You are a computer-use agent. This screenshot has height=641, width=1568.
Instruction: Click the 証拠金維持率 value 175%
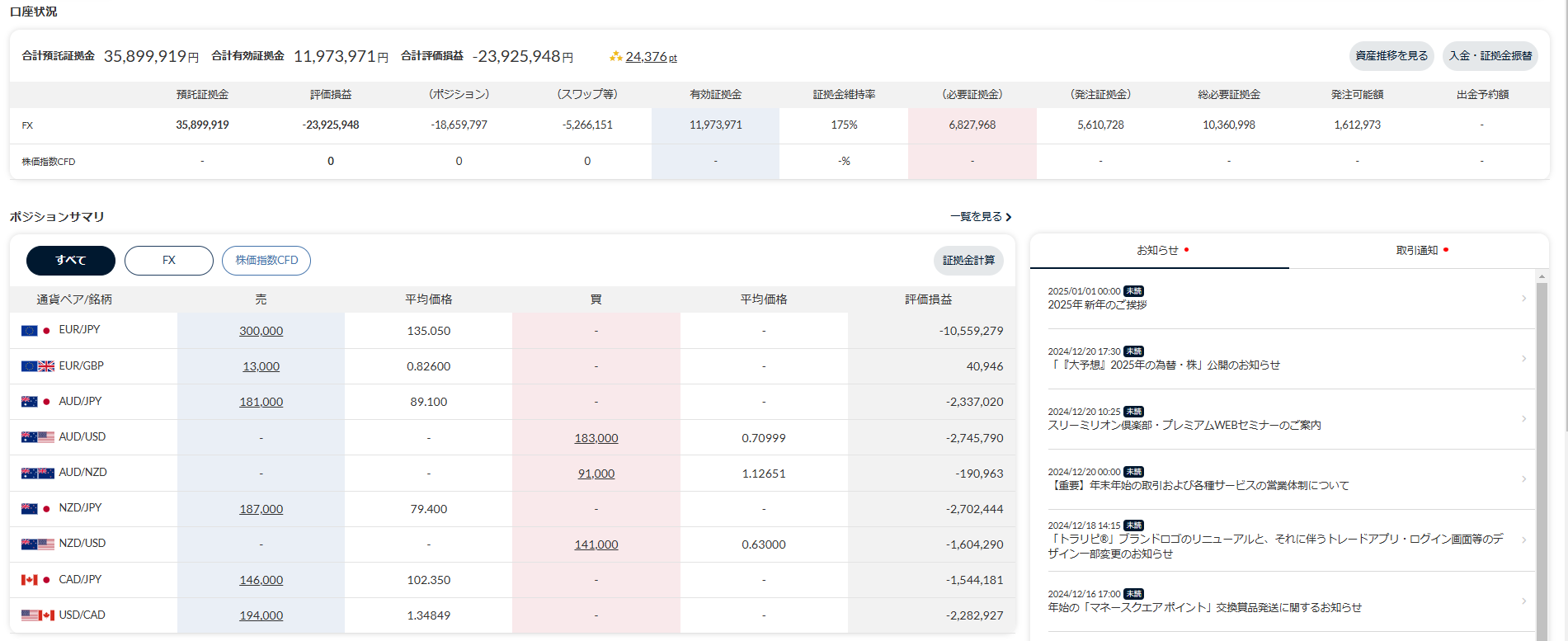844,125
